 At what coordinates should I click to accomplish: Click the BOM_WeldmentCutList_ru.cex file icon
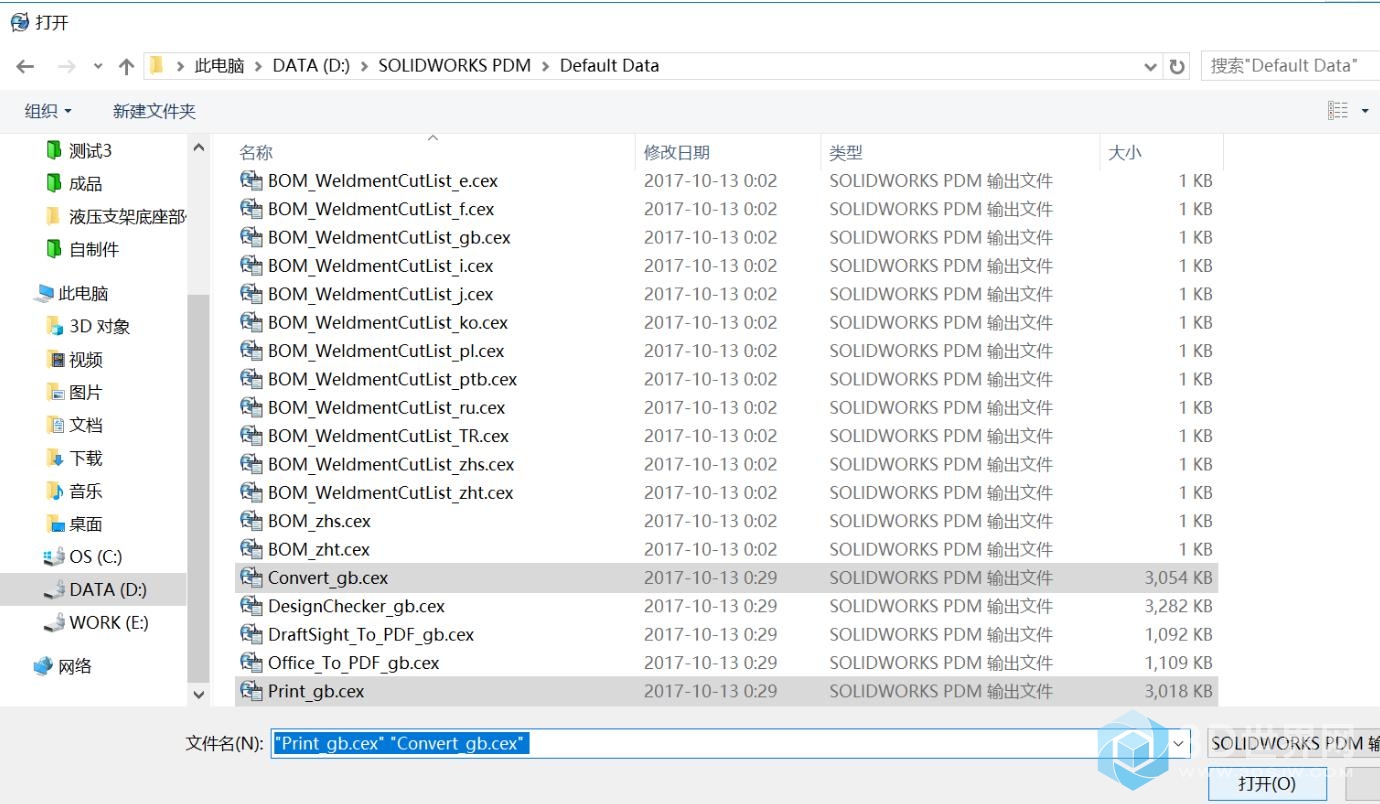pos(251,408)
